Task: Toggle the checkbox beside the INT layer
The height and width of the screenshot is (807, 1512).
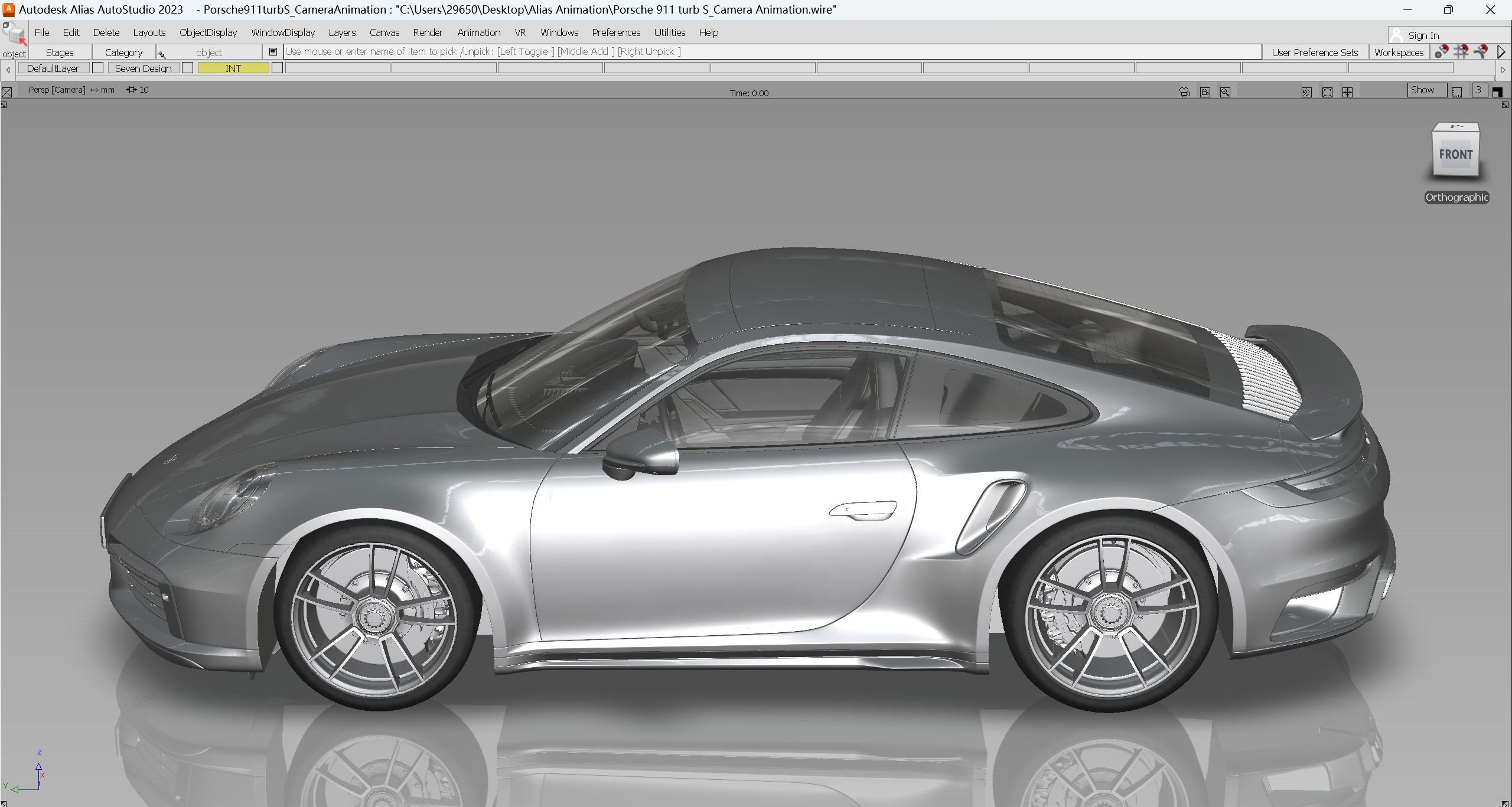Action: (277, 67)
